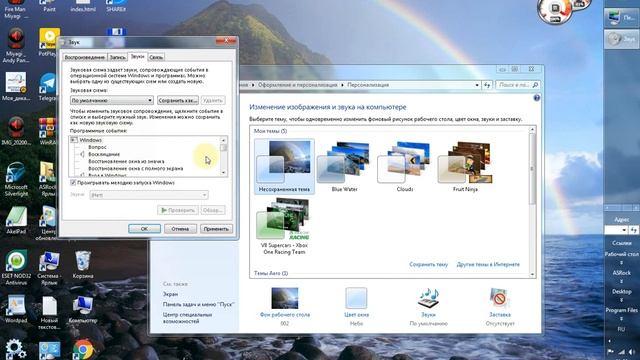
Task: Open the Новый текстовый document icon
Action: click(49, 313)
